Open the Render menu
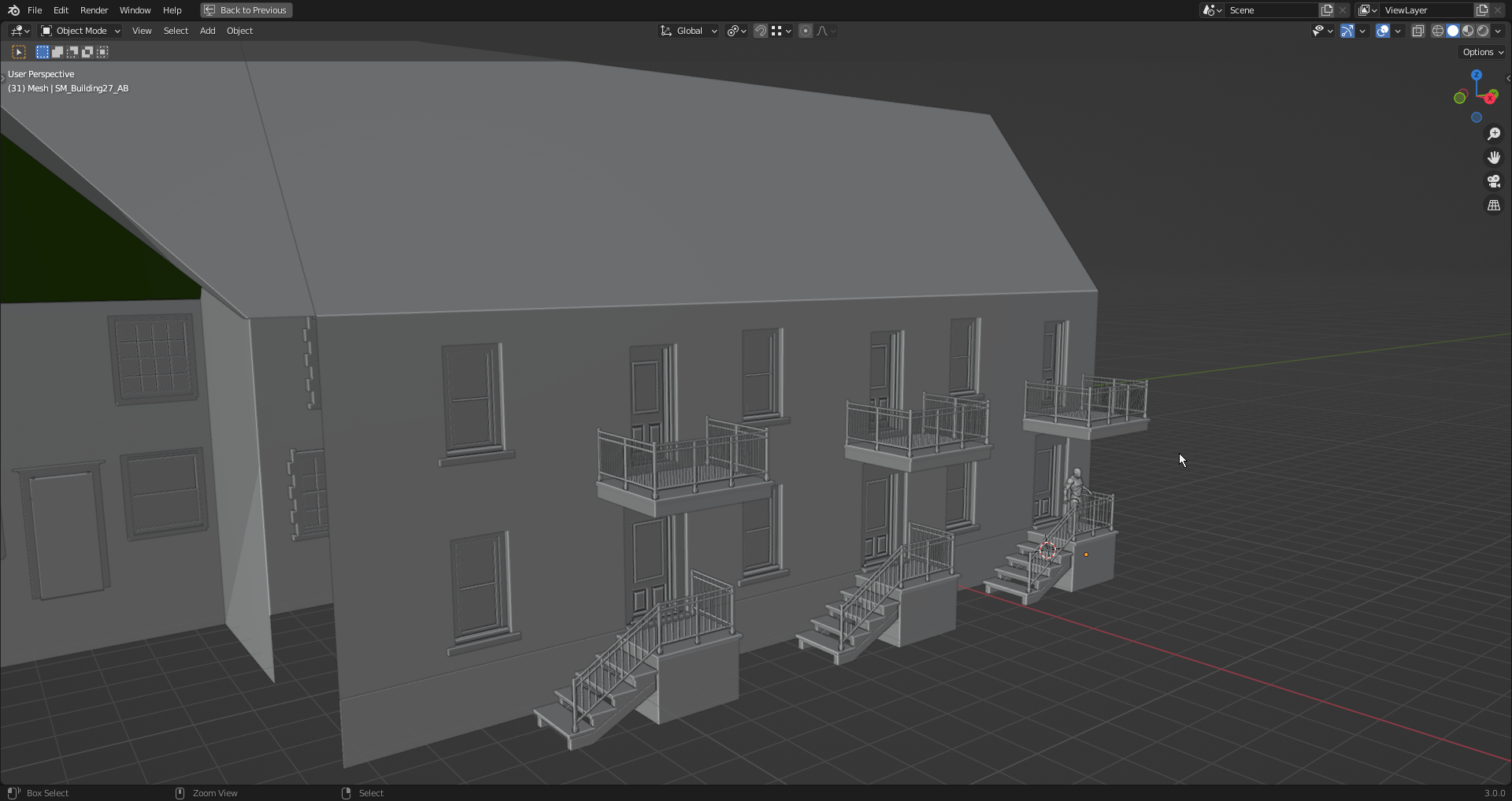Viewport: 1512px width, 801px height. 94,10
